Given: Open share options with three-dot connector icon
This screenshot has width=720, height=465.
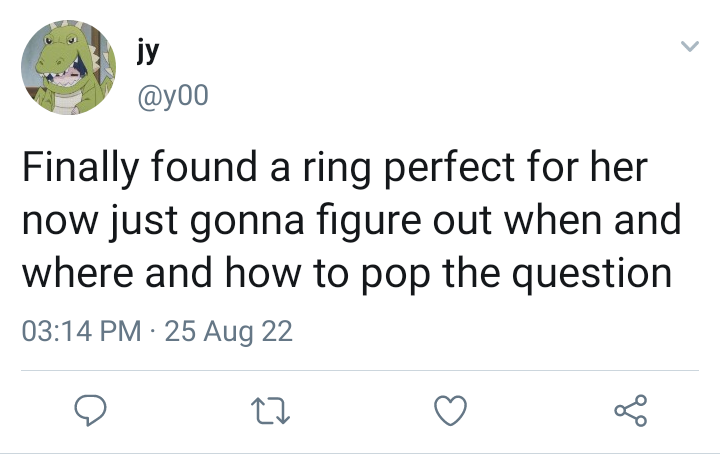Looking at the screenshot, I should point(631,410).
